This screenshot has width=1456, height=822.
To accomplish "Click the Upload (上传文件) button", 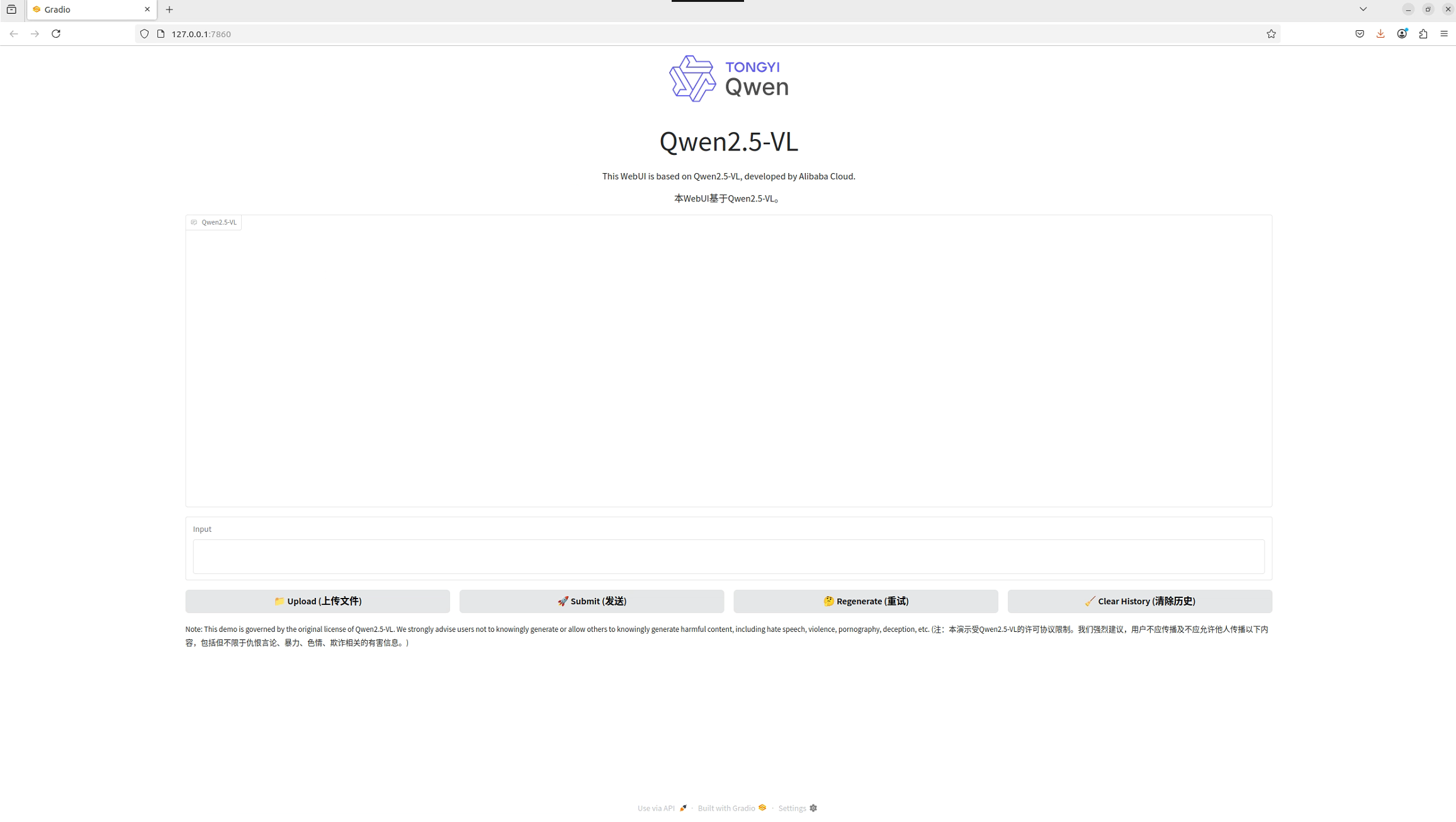I will point(317,601).
